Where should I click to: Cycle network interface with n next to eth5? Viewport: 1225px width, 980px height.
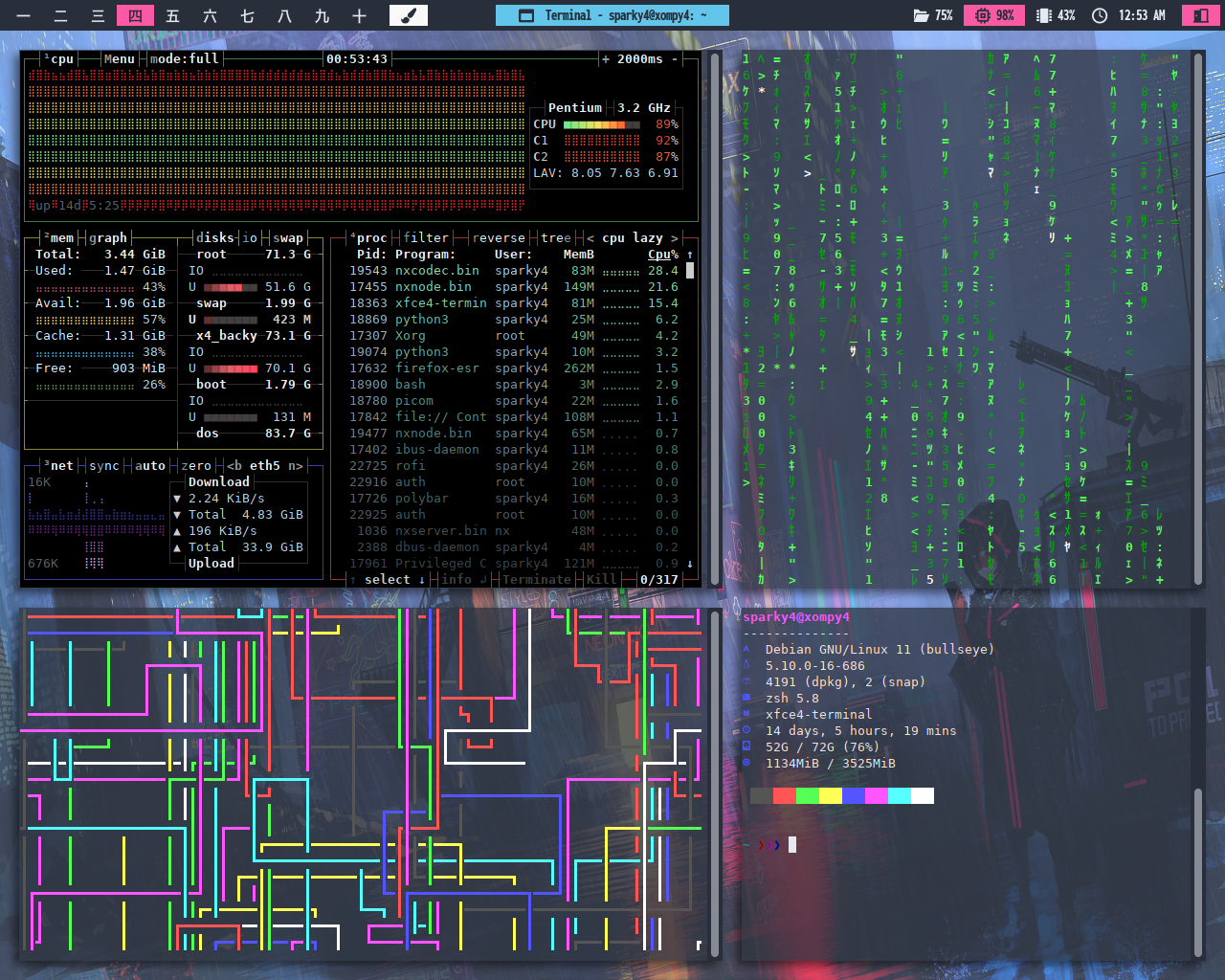tap(292, 466)
